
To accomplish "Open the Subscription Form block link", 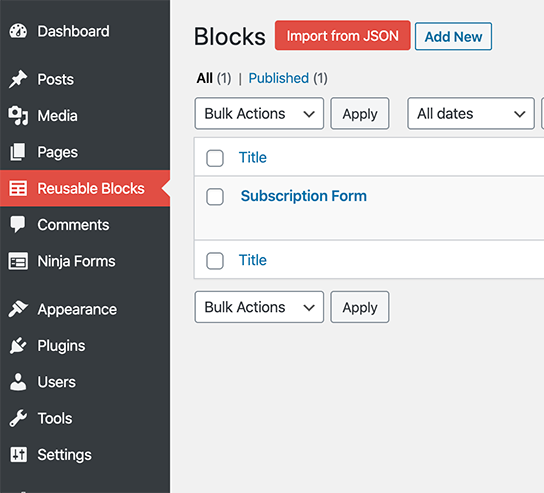I will (x=304, y=196).
